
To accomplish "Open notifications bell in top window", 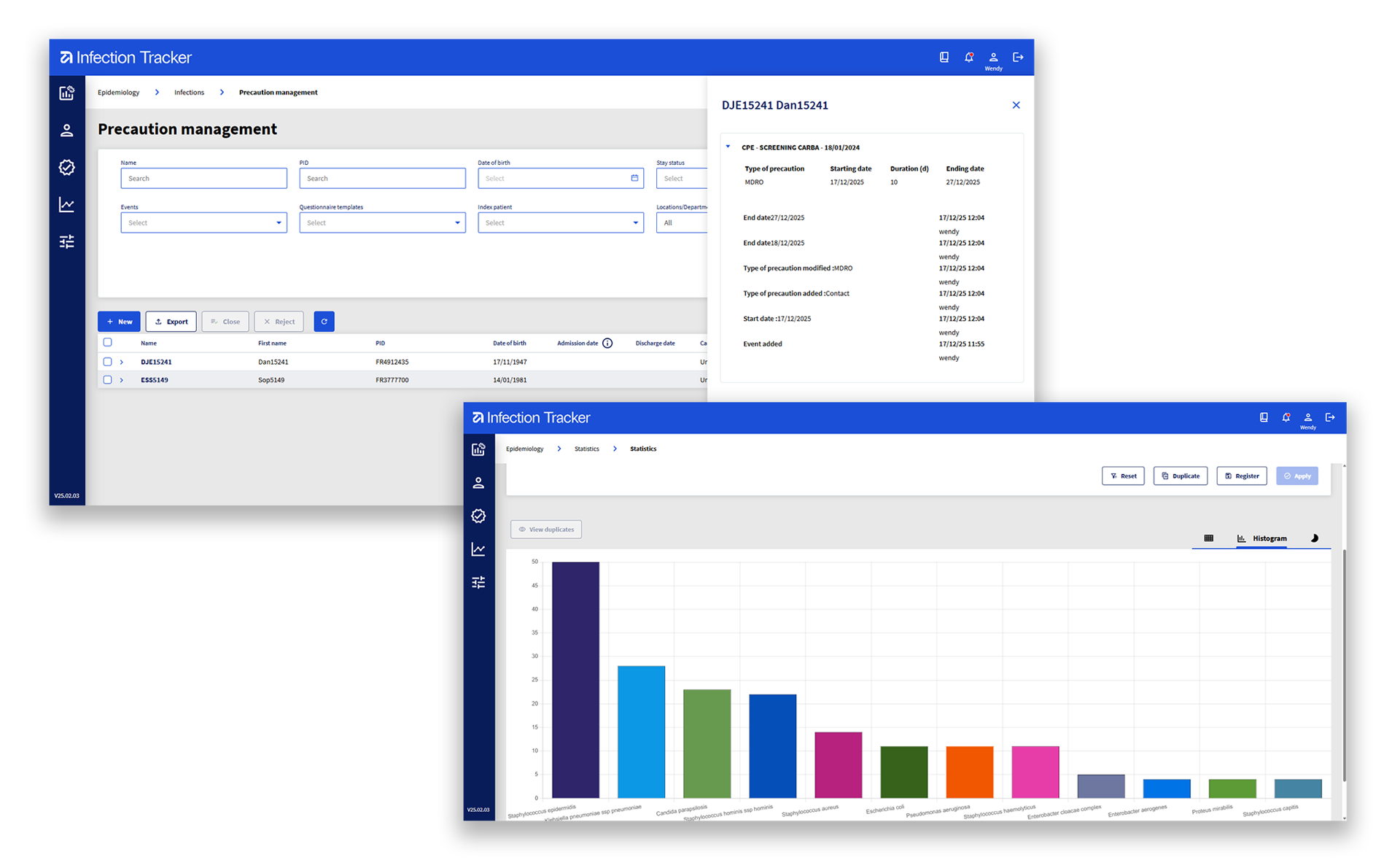I will (x=968, y=58).
